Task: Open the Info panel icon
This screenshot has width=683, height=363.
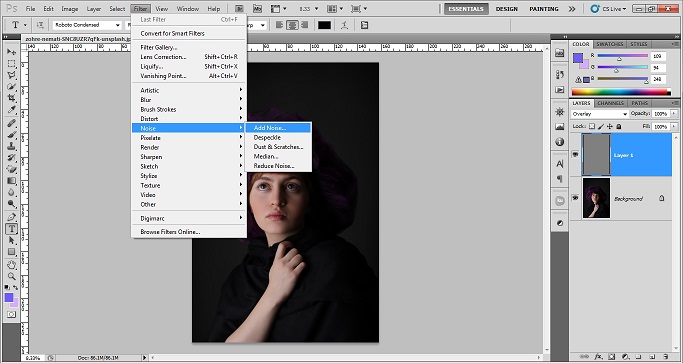Action: tap(560, 142)
